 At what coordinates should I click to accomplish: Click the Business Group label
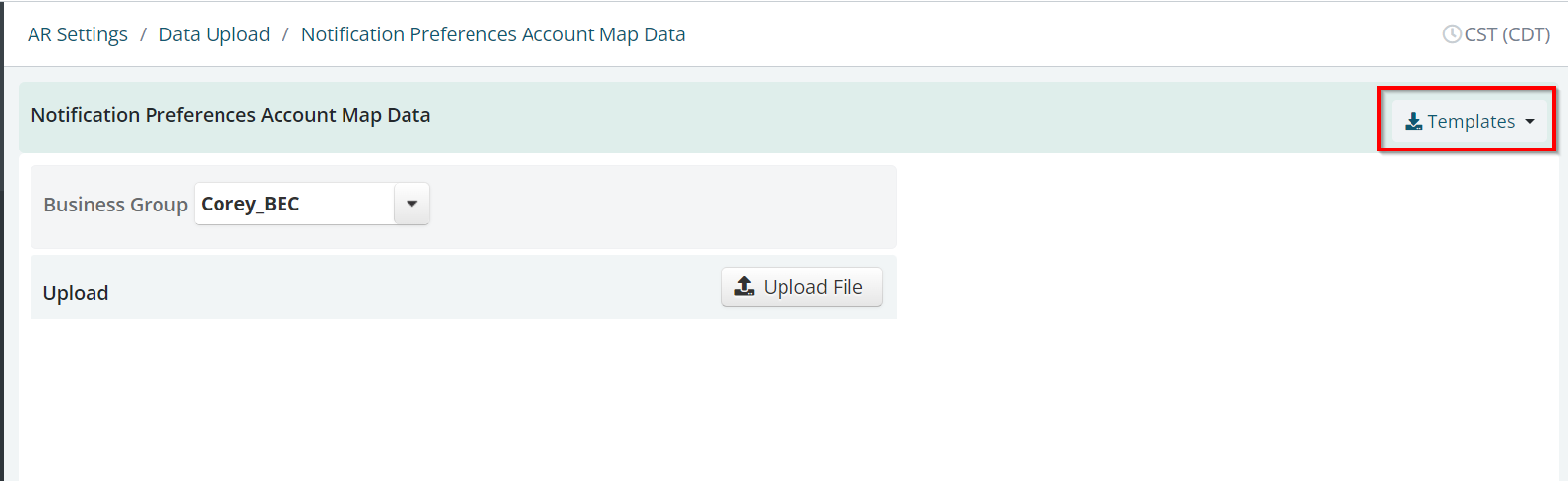pyautogui.click(x=115, y=205)
